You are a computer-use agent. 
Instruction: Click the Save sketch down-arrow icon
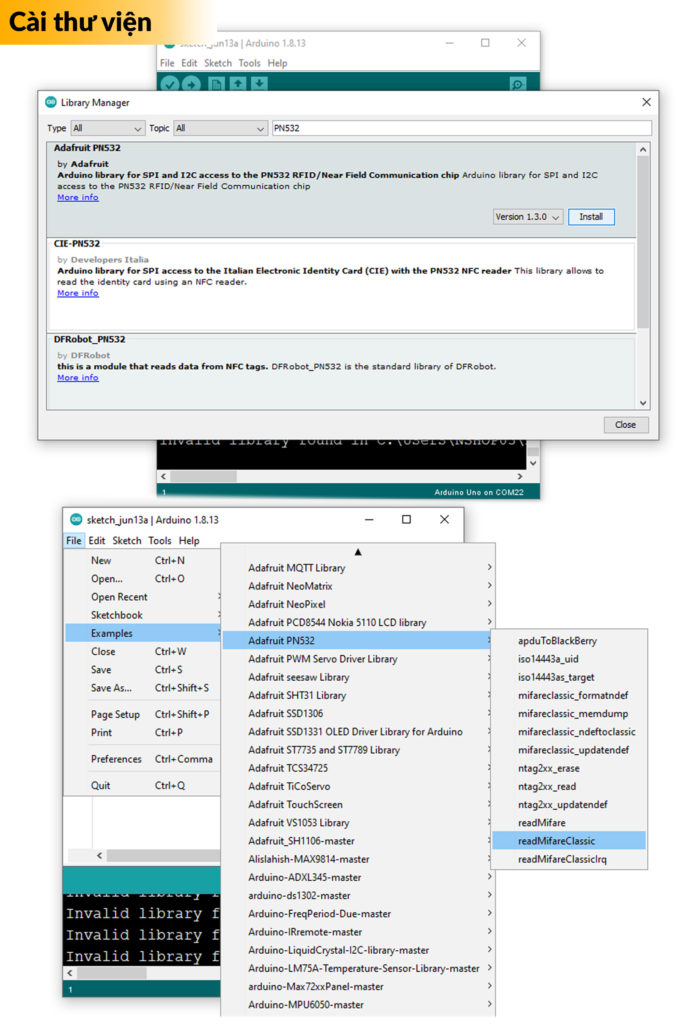pyautogui.click(x=259, y=84)
